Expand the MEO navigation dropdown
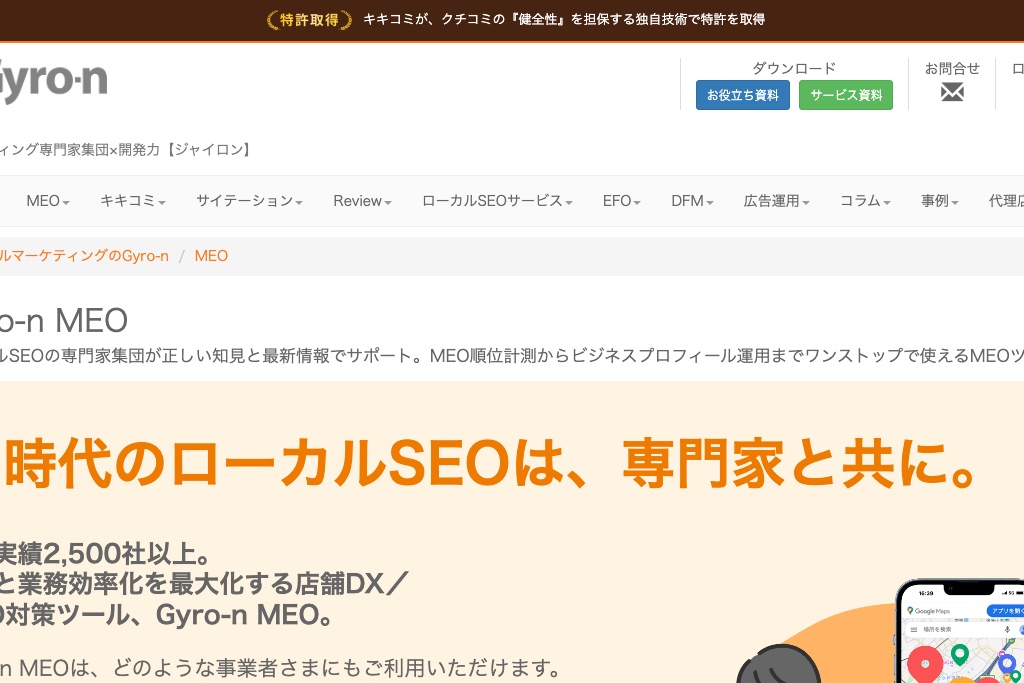Image resolution: width=1024 pixels, height=683 pixels. click(48, 201)
